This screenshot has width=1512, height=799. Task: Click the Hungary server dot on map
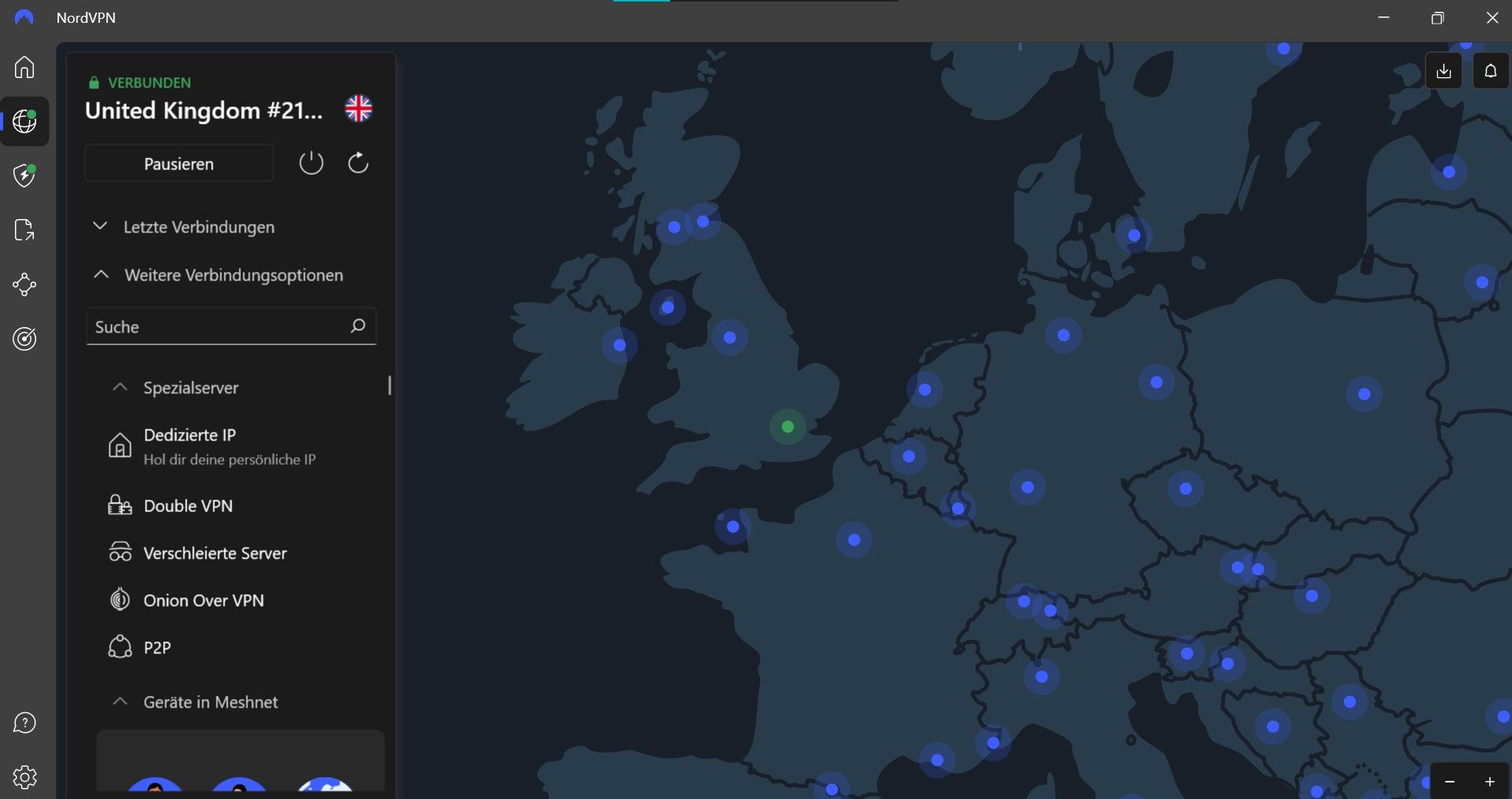(x=1311, y=596)
